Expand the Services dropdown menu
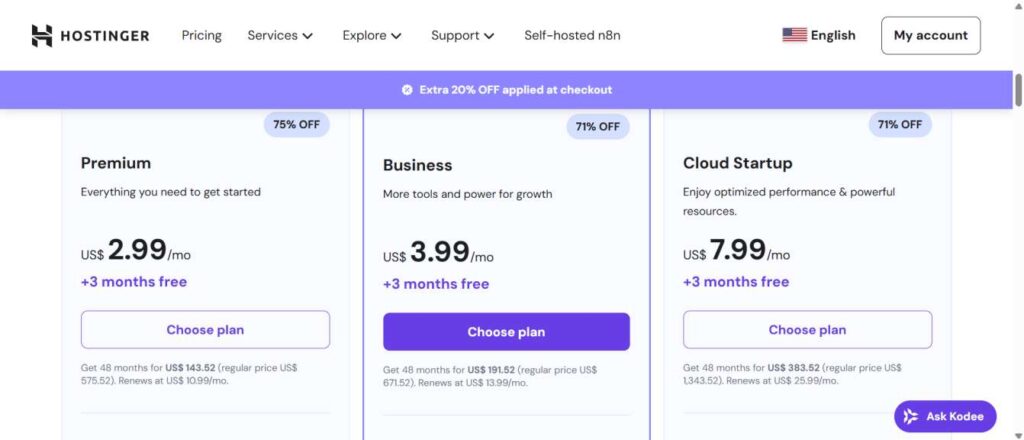The image size is (1024, 440). [280, 35]
